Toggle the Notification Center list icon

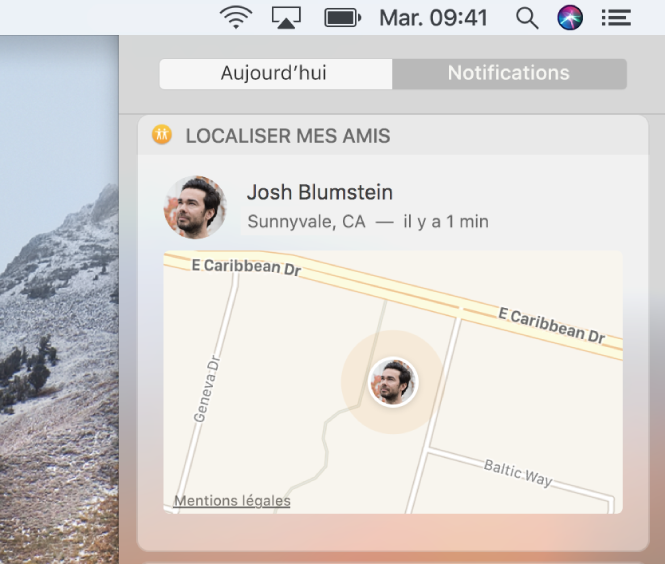[616, 18]
